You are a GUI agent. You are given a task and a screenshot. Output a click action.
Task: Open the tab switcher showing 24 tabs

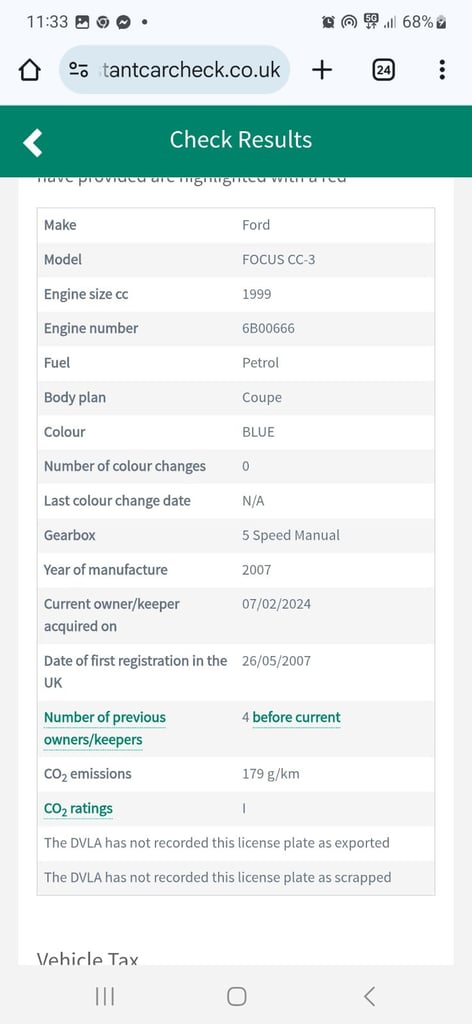(383, 70)
